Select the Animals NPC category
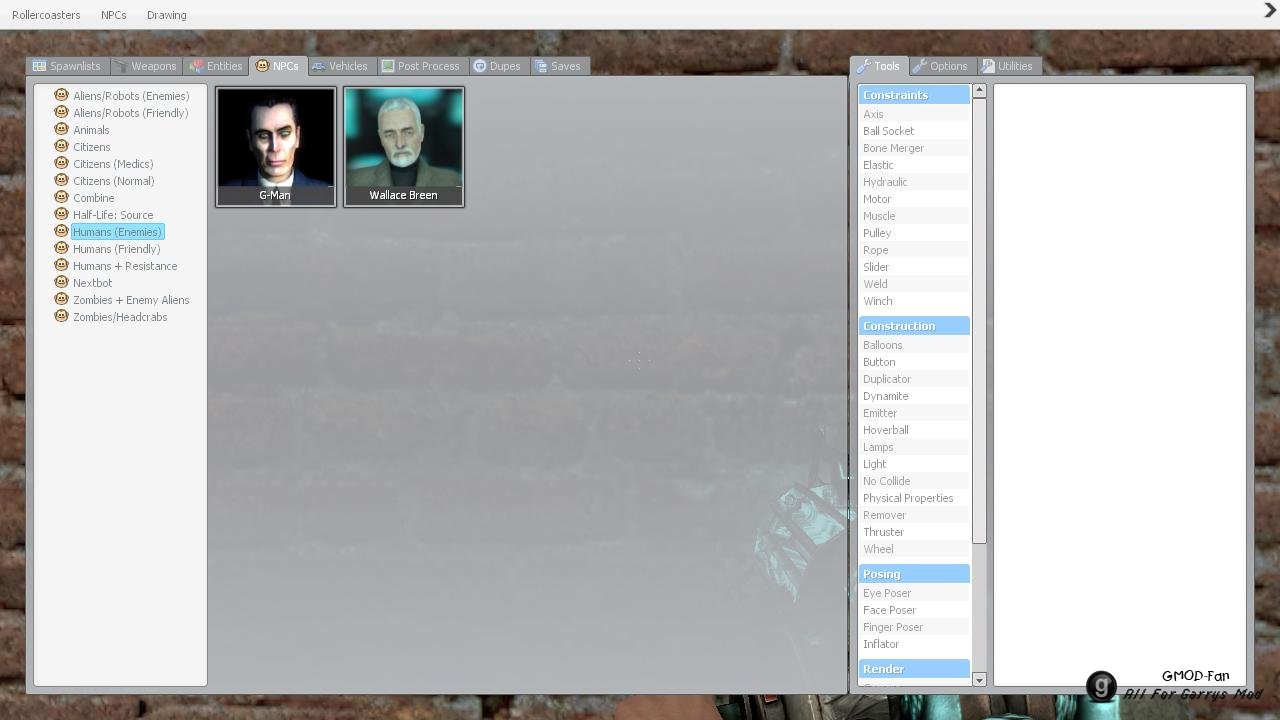1280x720 pixels. (x=91, y=130)
